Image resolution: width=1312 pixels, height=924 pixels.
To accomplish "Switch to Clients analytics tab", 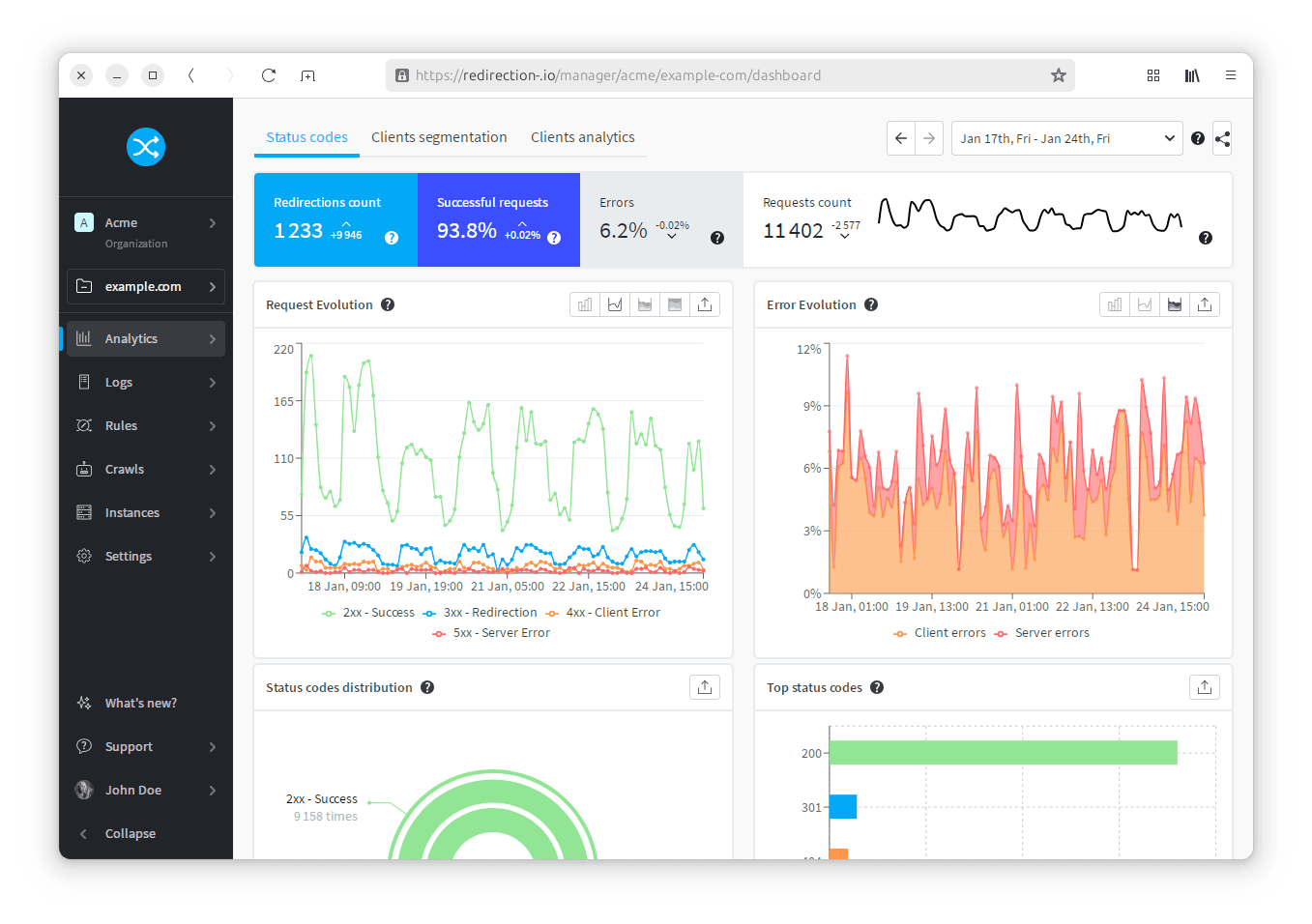I will [583, 137].
